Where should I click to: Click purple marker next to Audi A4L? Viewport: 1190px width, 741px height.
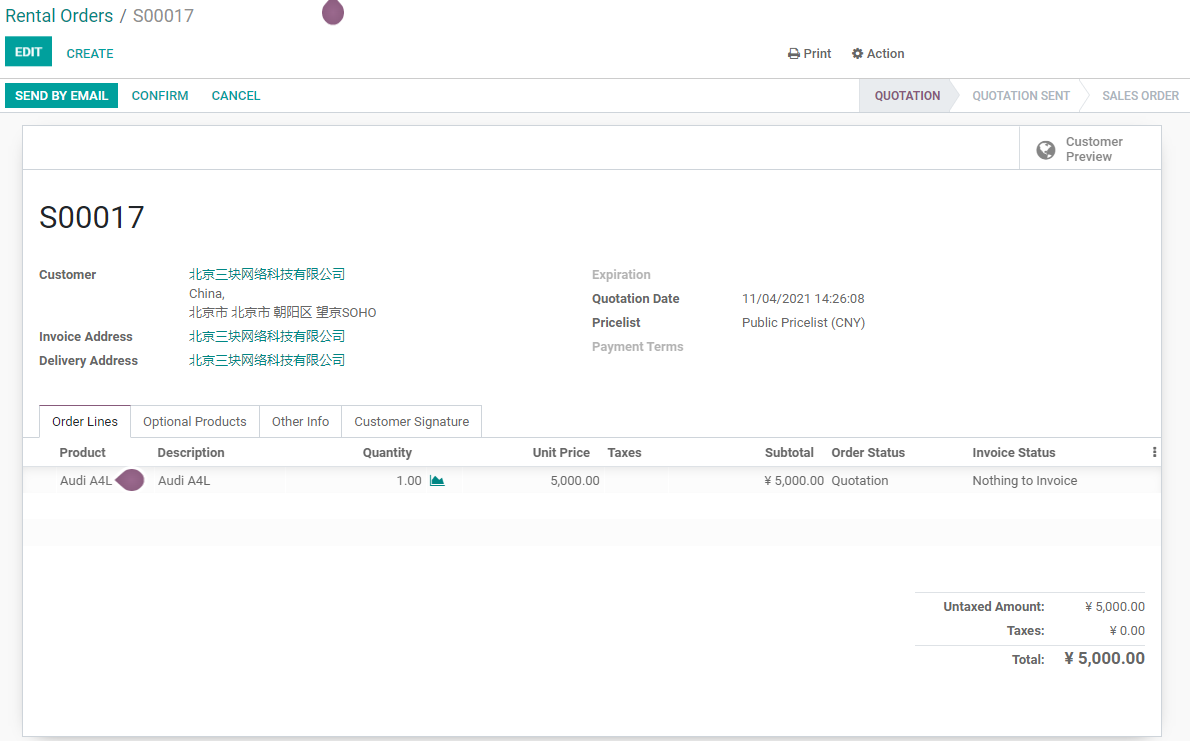(130, 480)
